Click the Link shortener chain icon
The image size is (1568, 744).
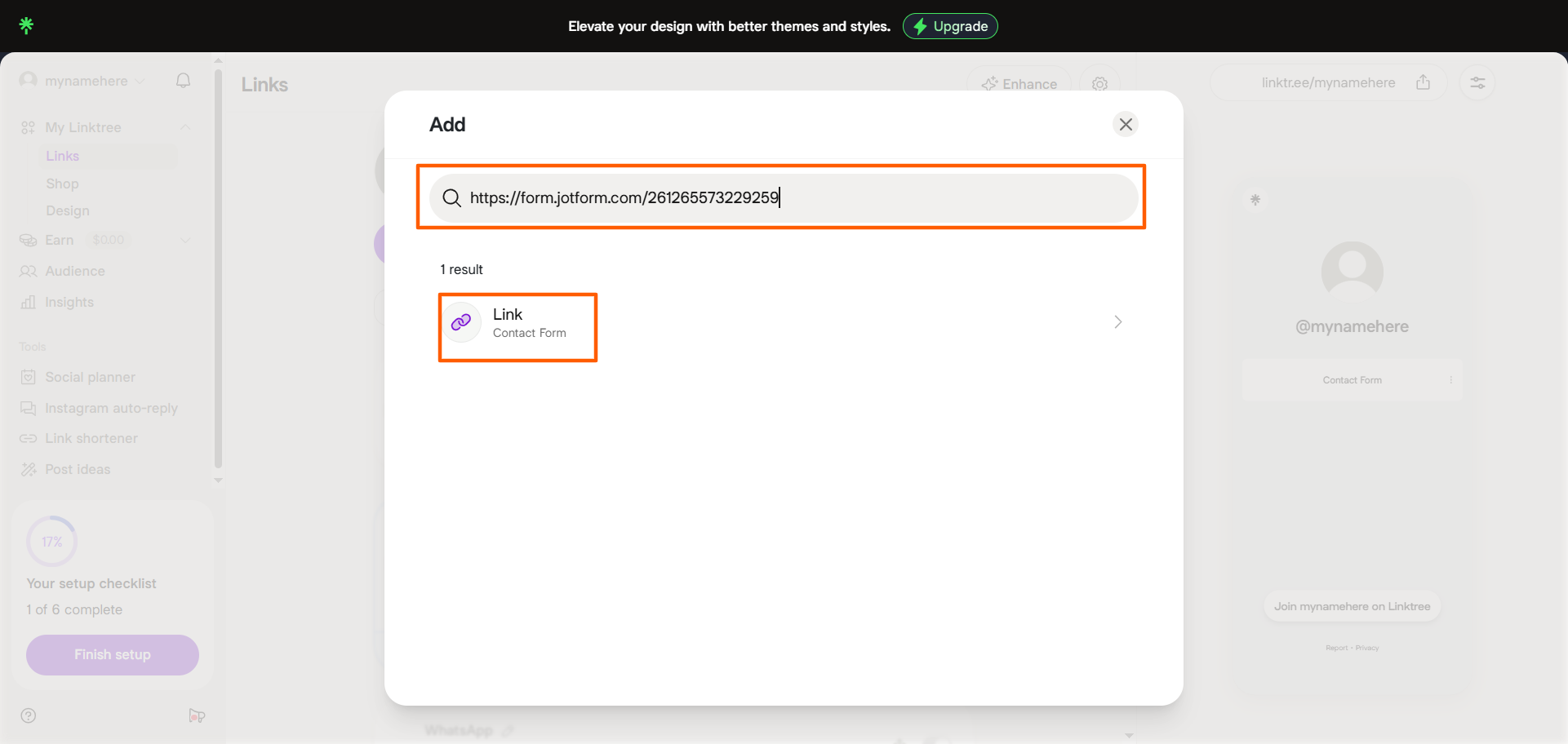pos(29,438)
